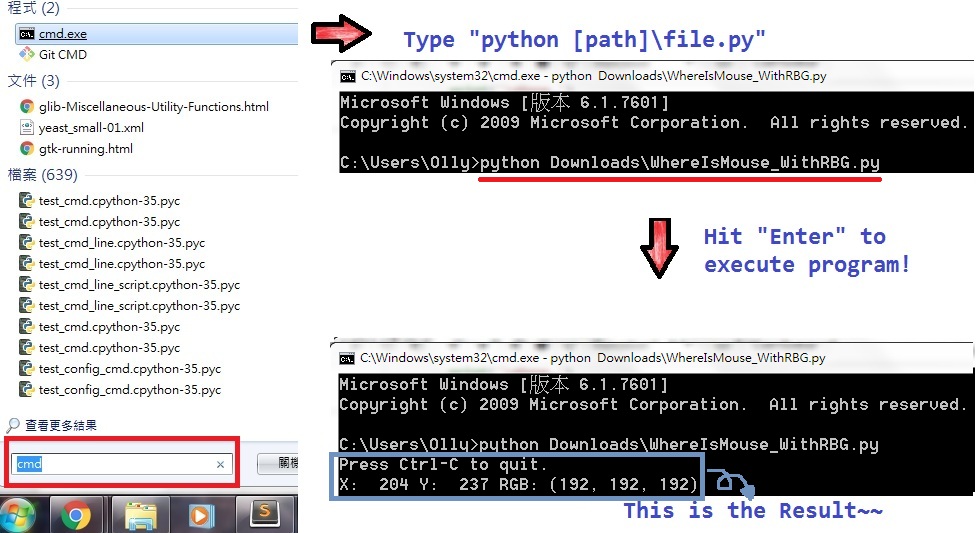
Task: Open glib-Miscellaneous-Utility-Functions.html document
Action: (x=153, y=106)
